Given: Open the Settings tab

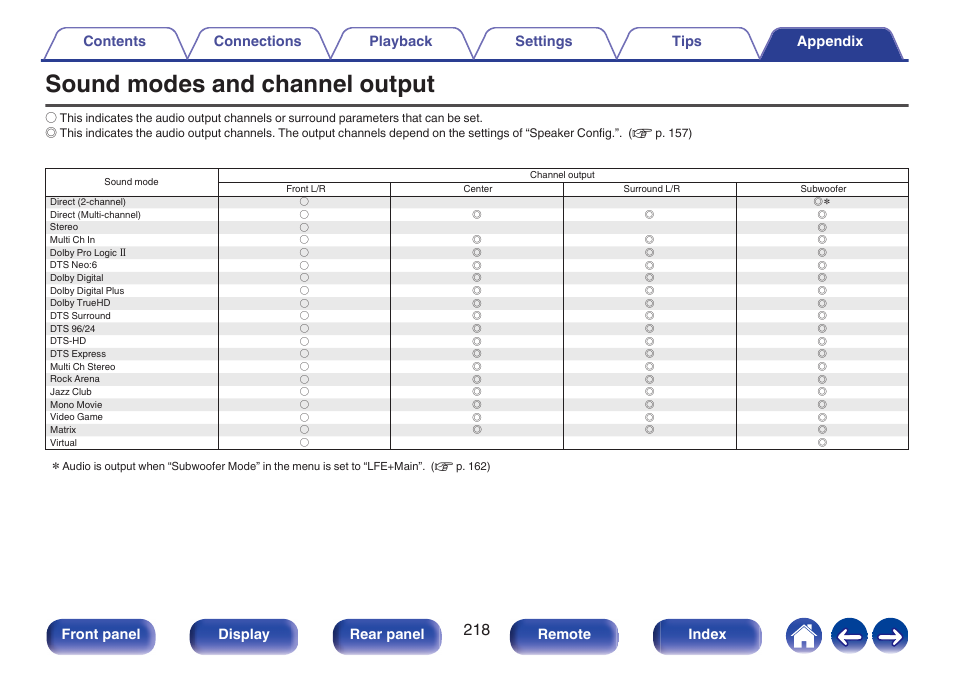Looking at the screenshot, I should coord(543,42).
